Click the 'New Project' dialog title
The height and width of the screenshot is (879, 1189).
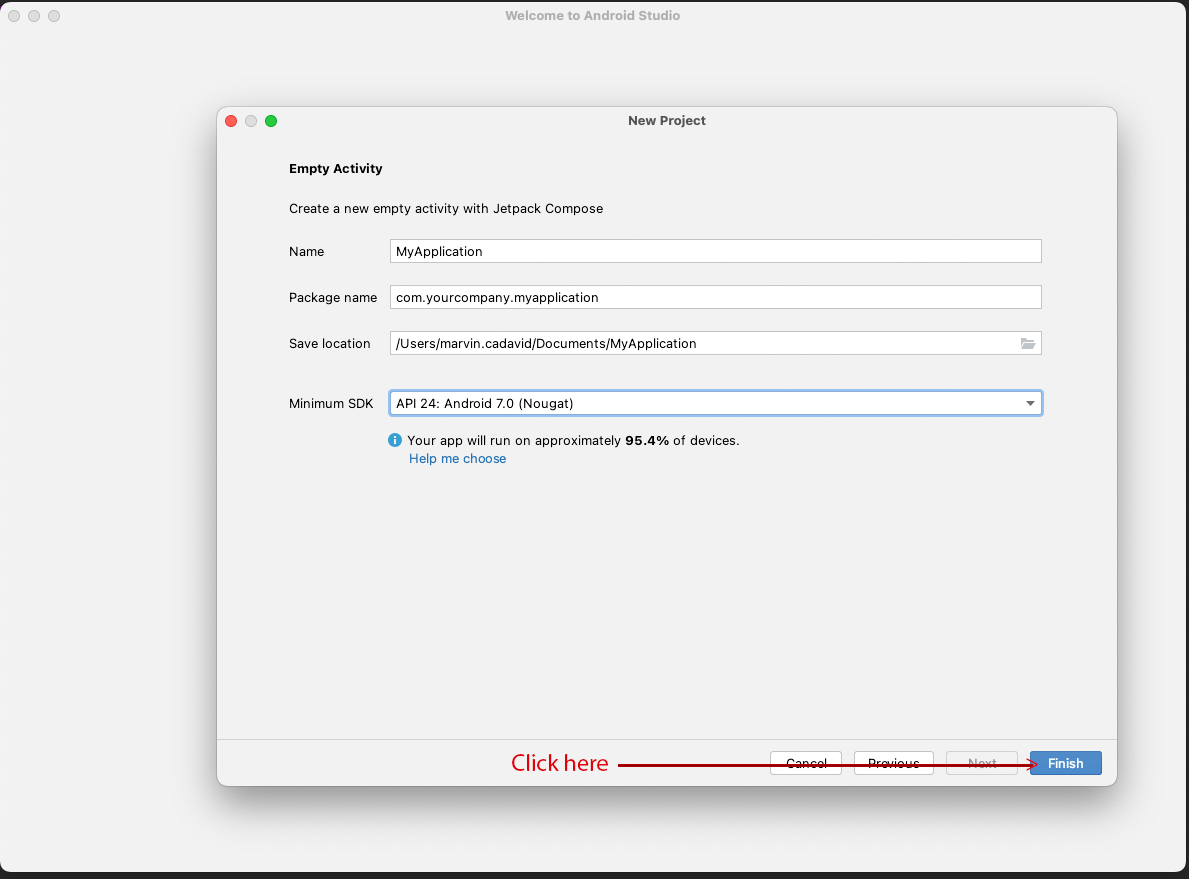pyautogui.click(x=667, y=121)
